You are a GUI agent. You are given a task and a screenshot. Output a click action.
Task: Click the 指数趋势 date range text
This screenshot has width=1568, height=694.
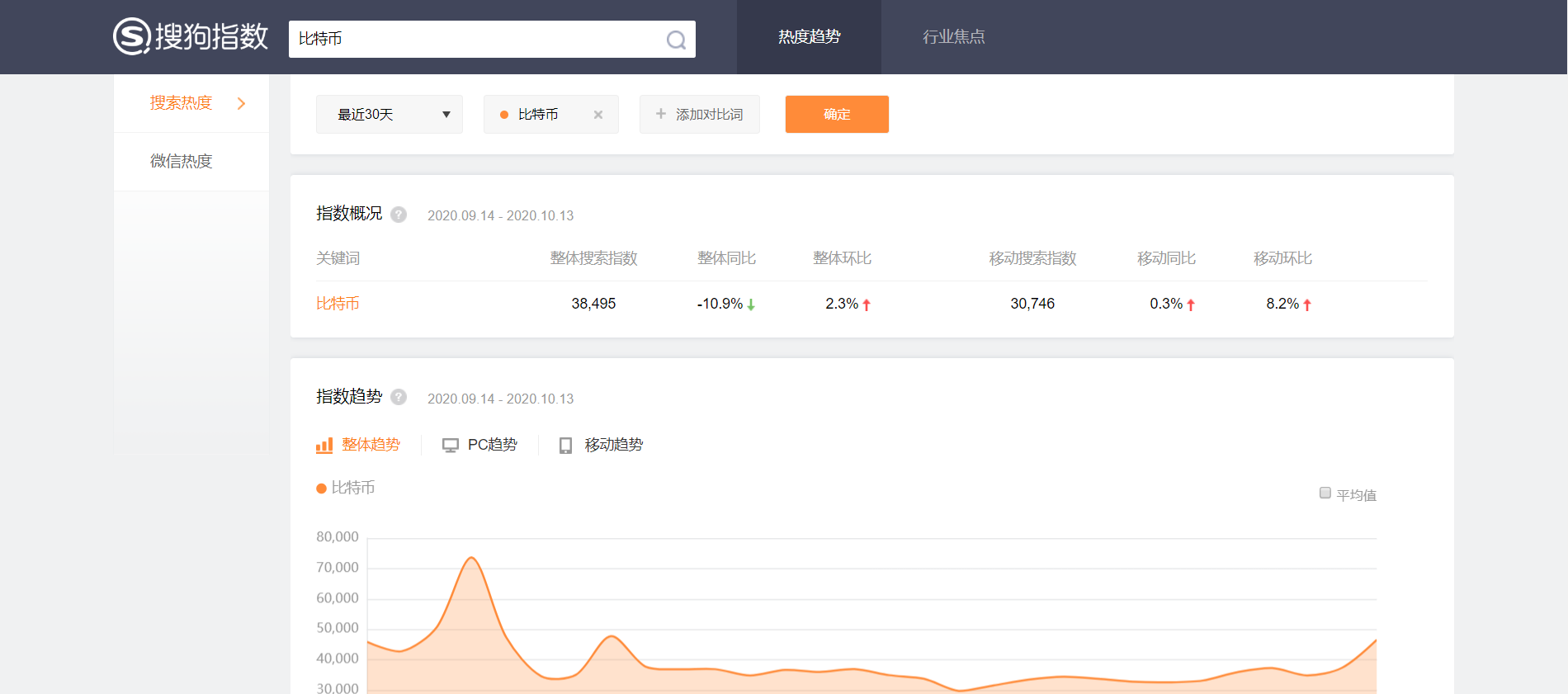500,399
